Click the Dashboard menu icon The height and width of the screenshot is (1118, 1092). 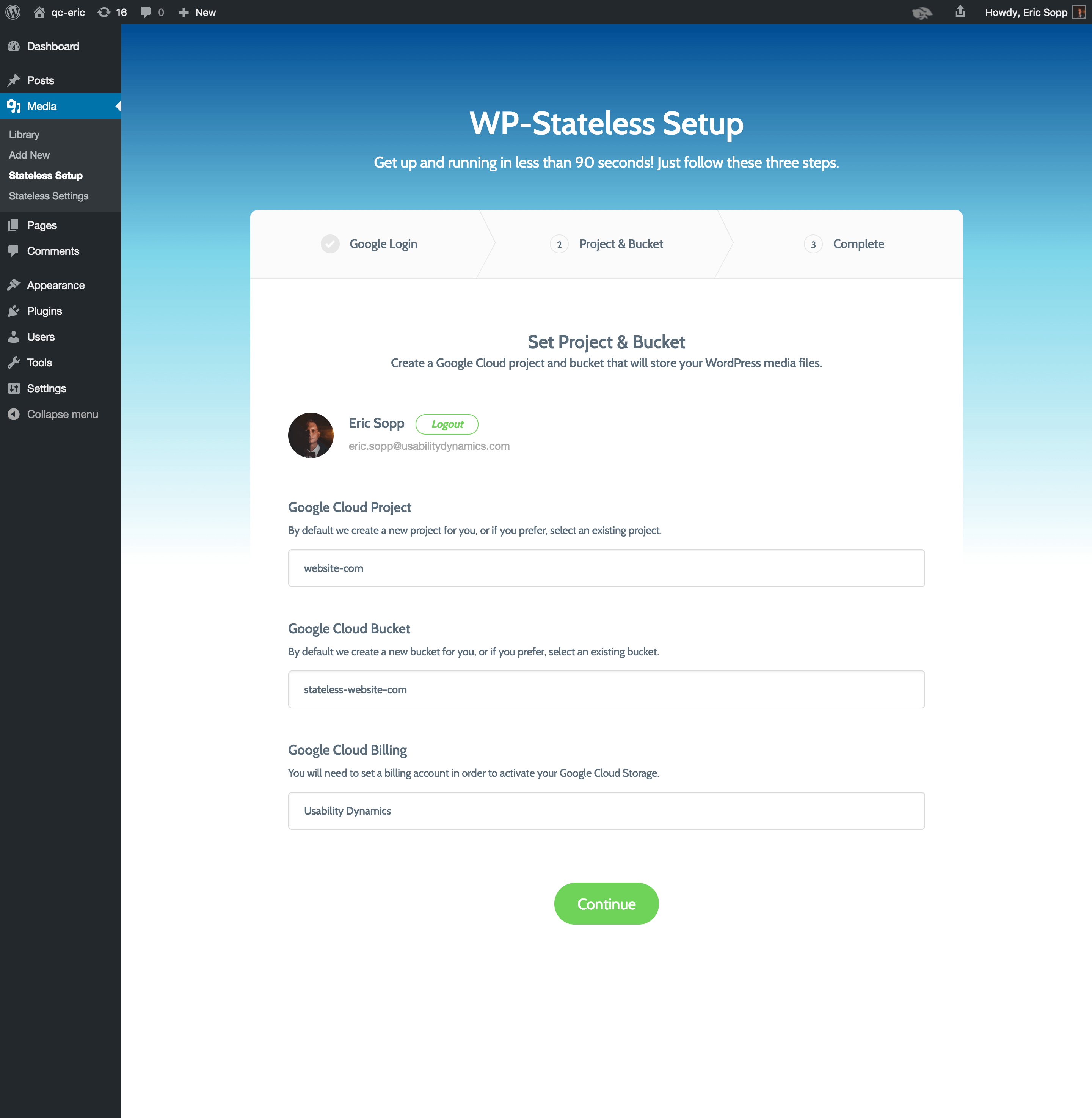click(x=15, y=45)
